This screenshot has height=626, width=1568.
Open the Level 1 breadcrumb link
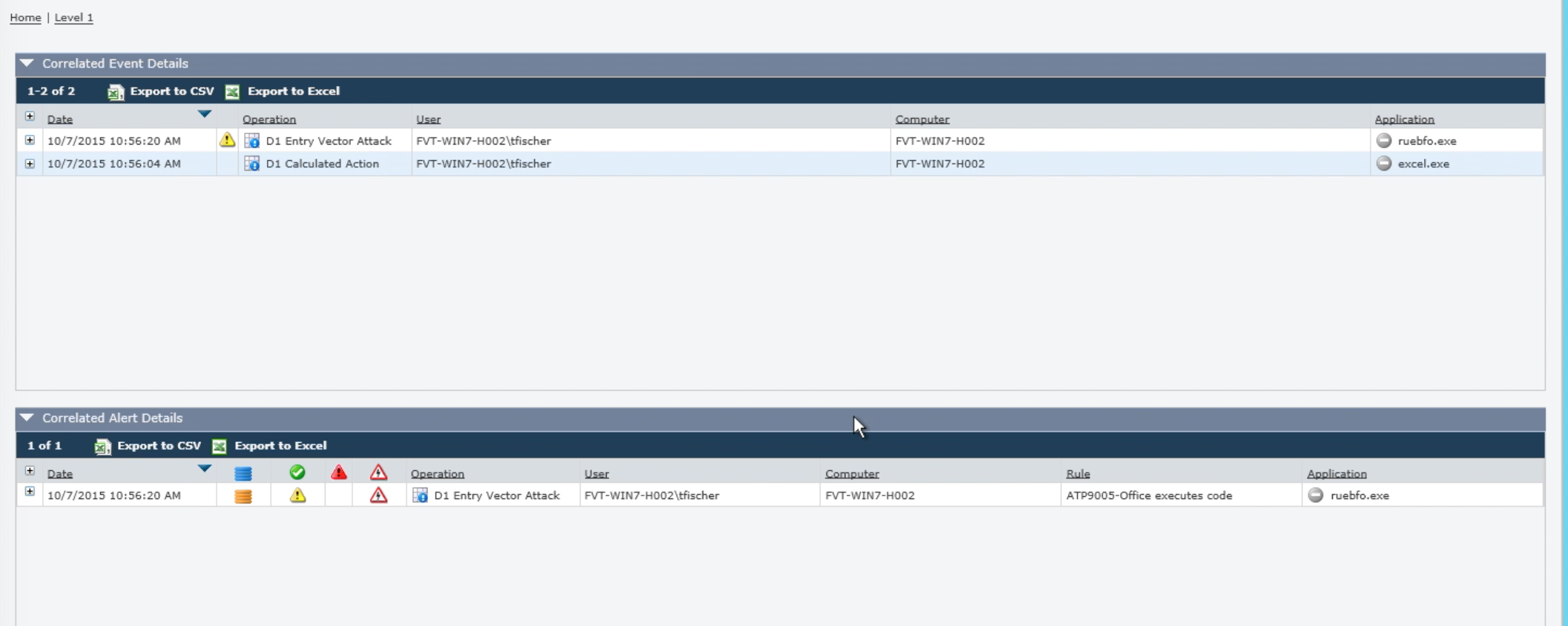[x=73, y=17]
